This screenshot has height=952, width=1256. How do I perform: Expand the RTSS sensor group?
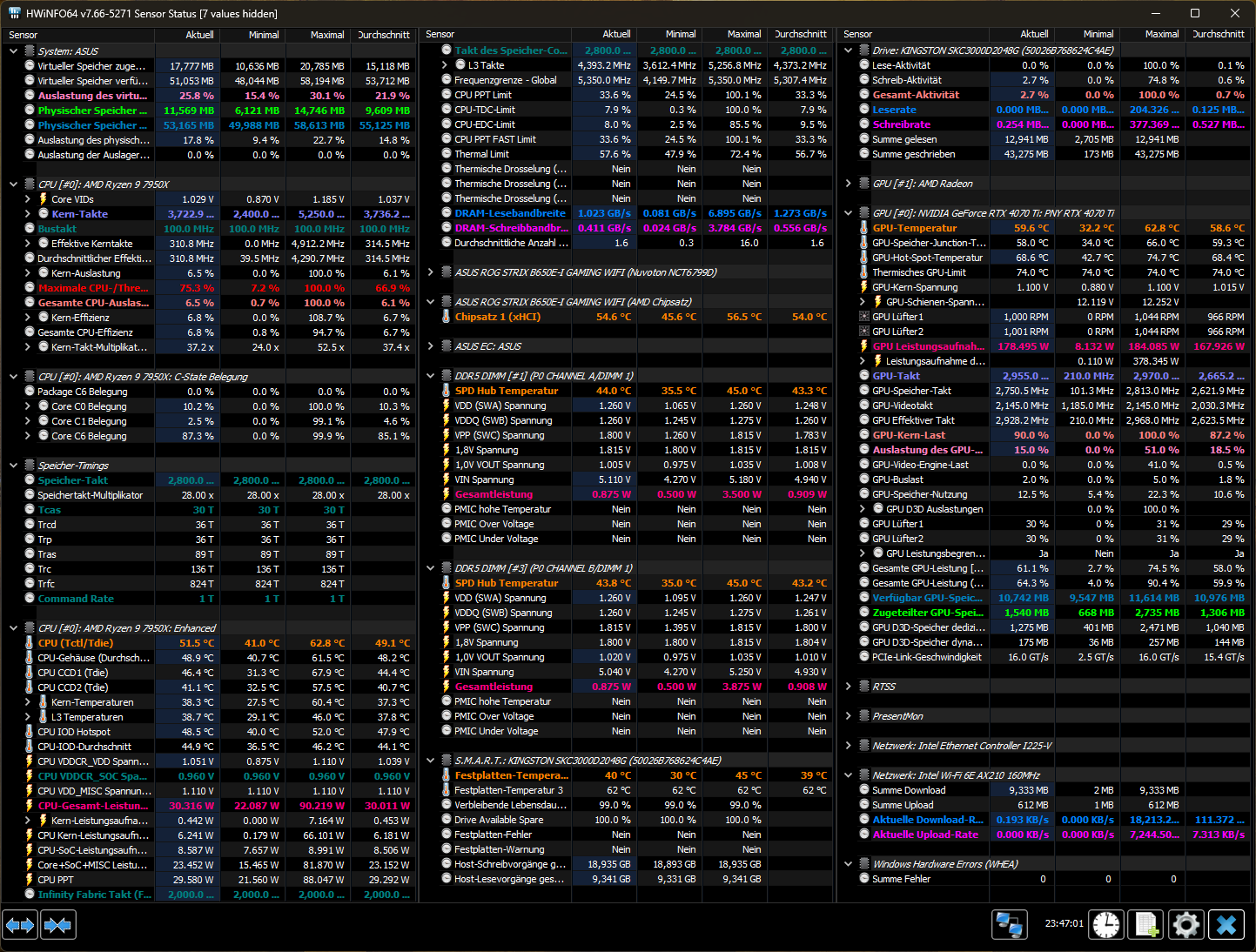pos(849,687)
